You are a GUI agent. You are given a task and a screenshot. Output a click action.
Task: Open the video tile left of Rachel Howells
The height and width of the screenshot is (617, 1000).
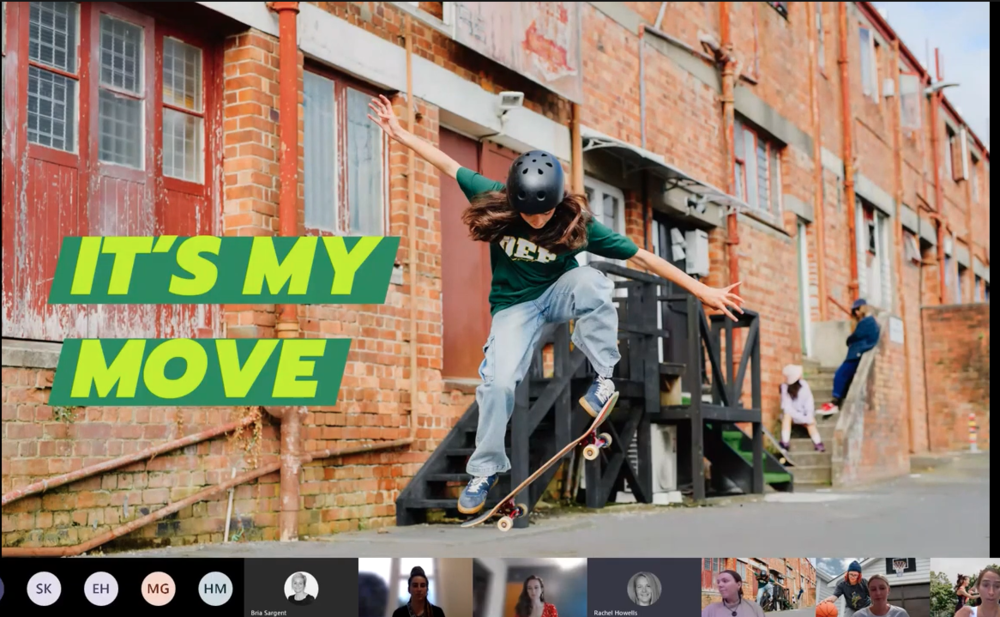click(529, 588)
